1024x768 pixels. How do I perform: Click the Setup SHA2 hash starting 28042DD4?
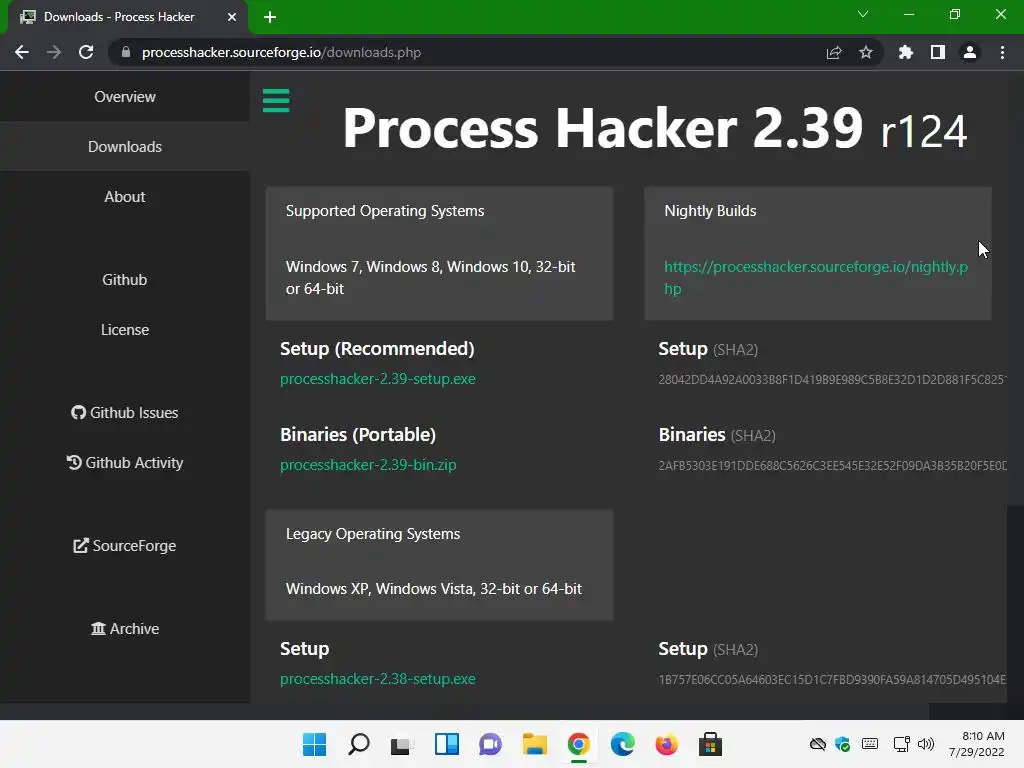[833, 379]
